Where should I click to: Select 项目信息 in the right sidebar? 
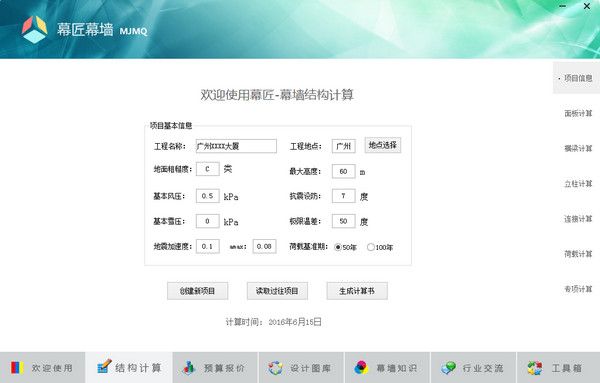(577, 78)
